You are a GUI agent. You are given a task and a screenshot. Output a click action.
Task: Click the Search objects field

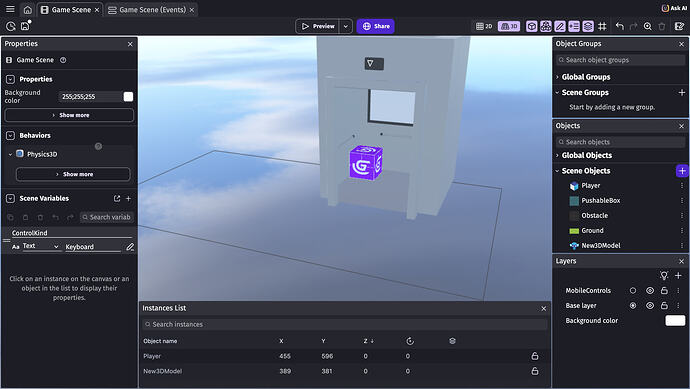pos(620,142)
